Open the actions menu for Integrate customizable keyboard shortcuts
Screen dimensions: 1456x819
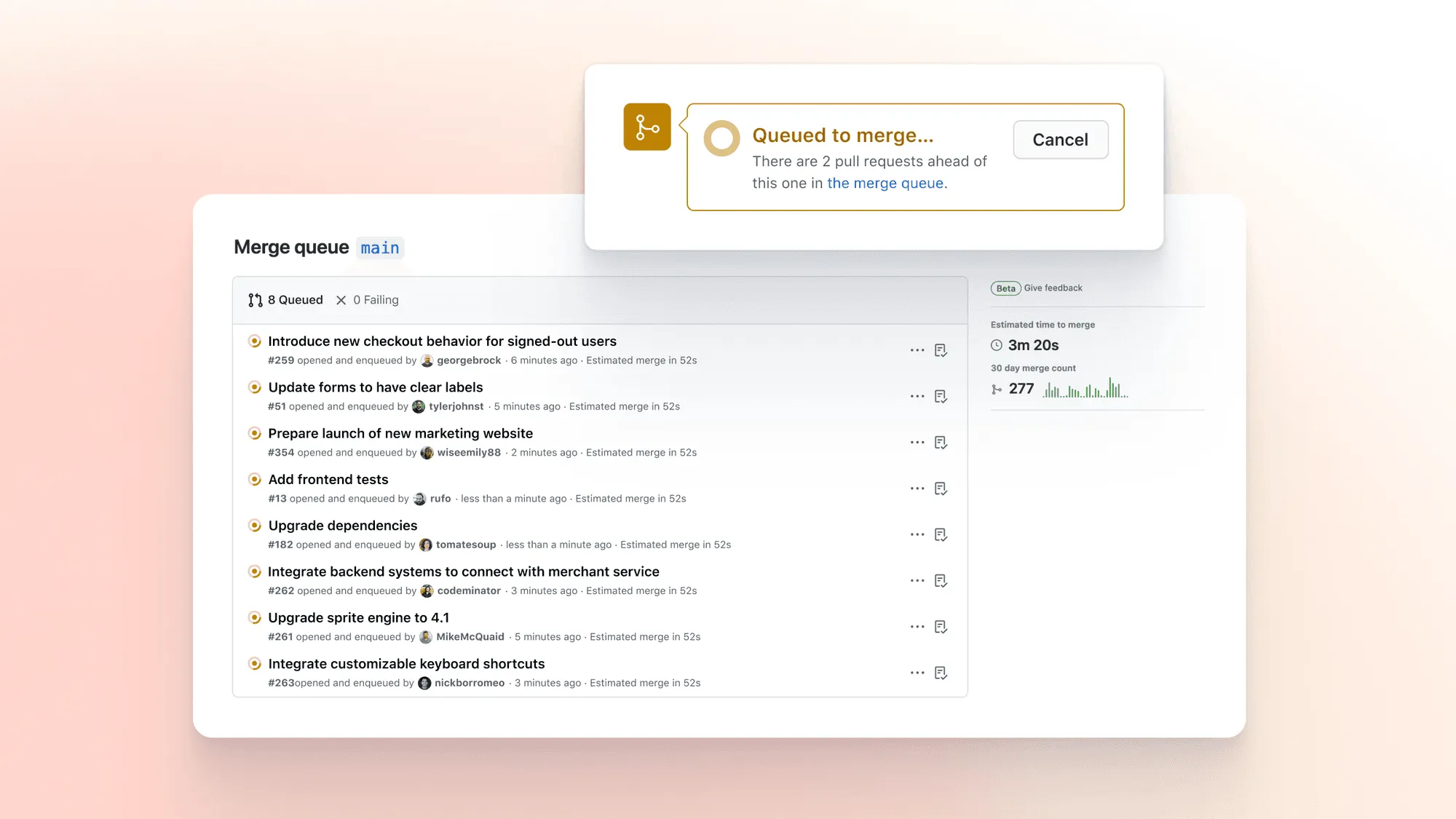click(917, 673)
